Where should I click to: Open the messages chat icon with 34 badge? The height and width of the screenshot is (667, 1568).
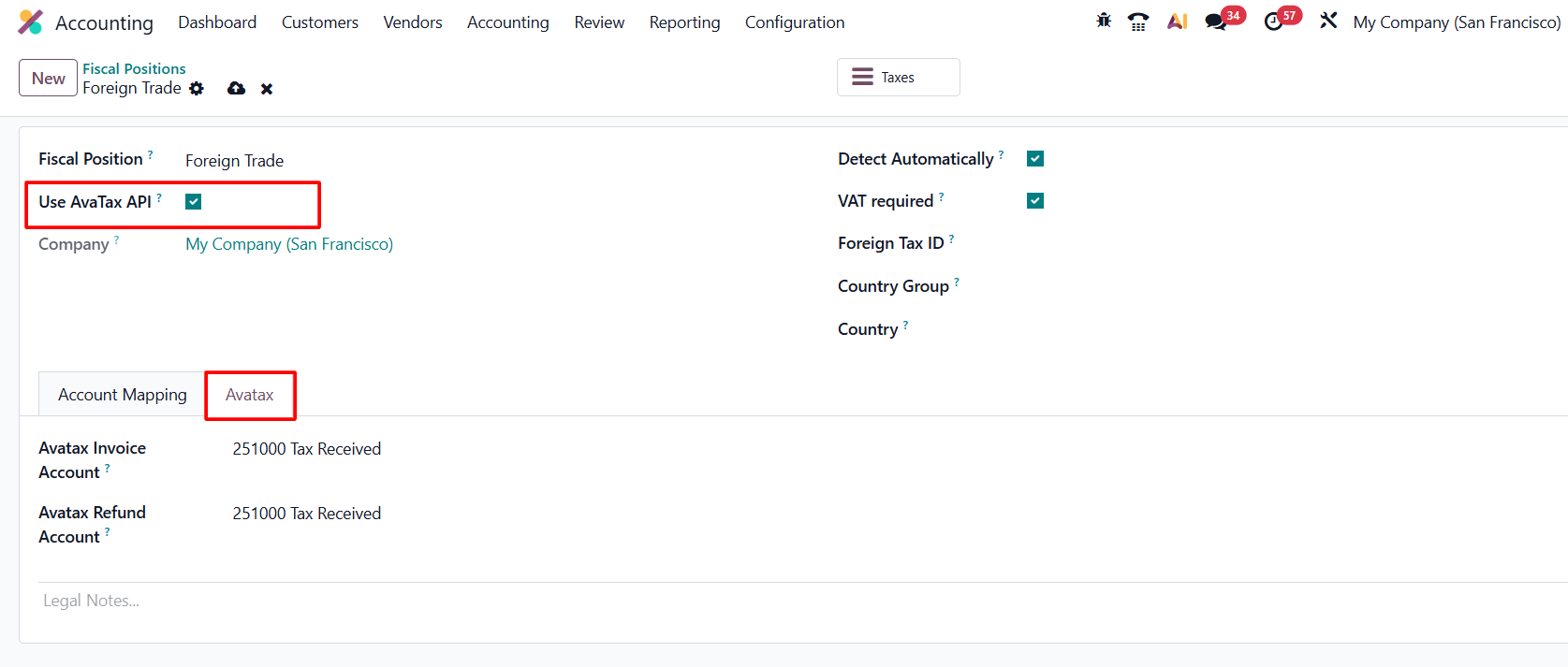click(1217, 22)
